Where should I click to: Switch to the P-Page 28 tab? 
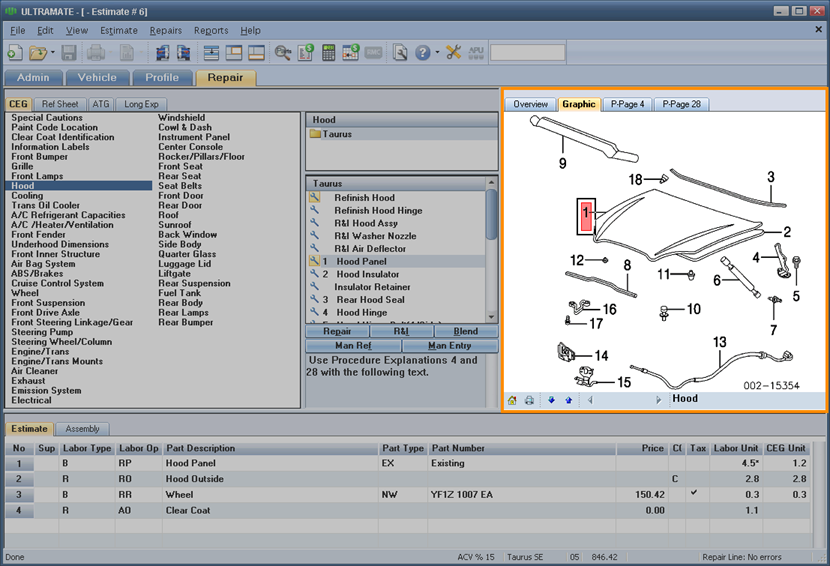[681, 104]
